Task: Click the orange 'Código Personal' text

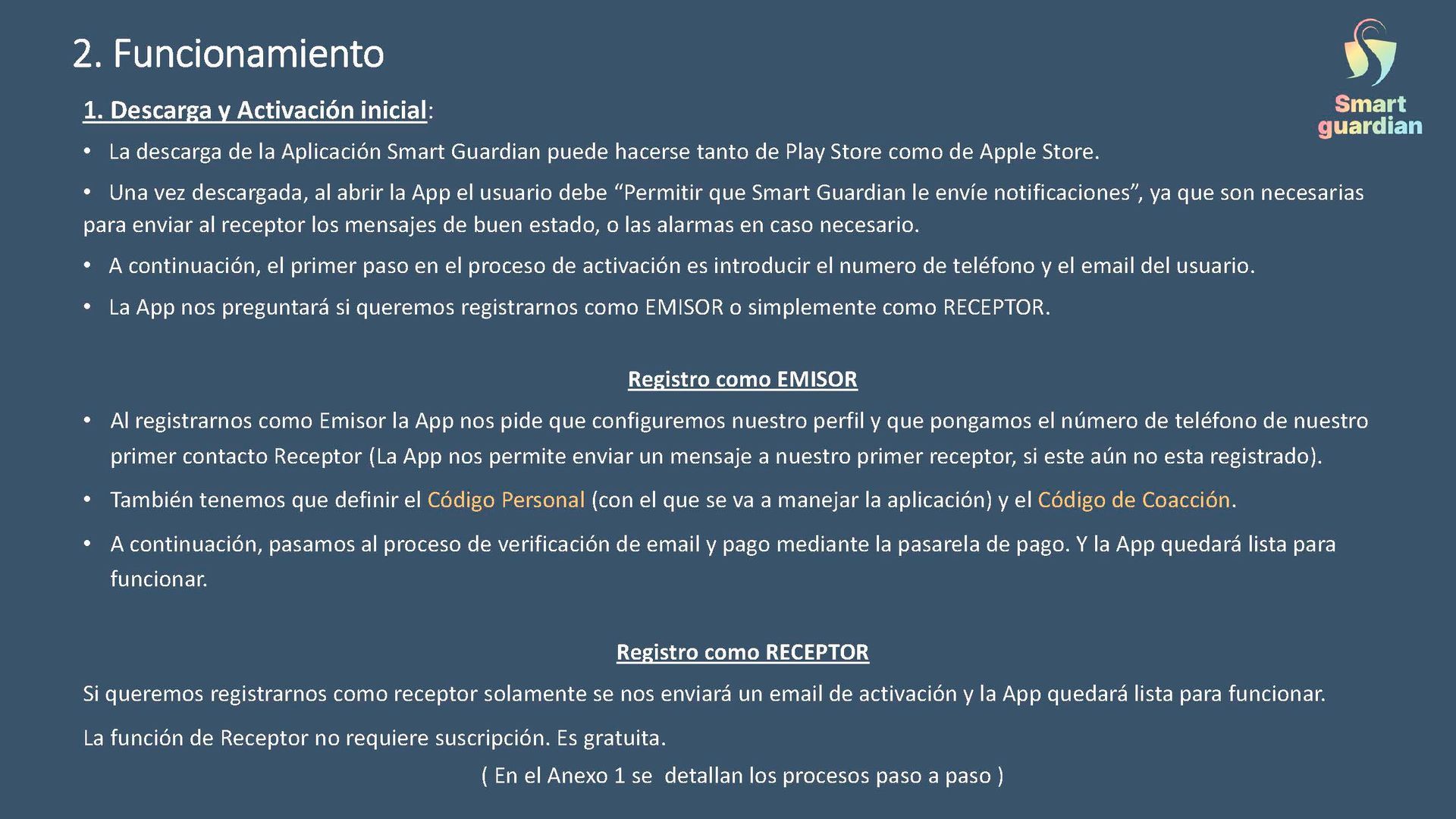Action: click(506, 500)
